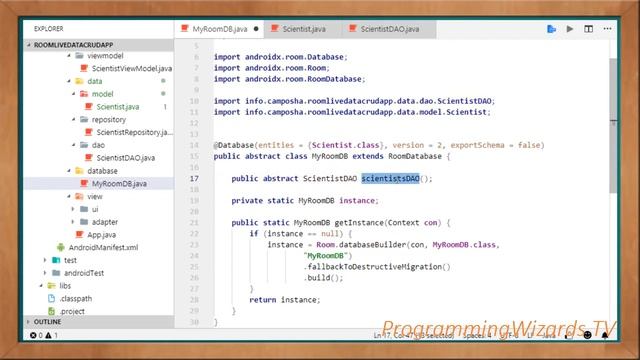Screen dimensions: 640x360
Task: Collapse the dao folder arrow
Action: [x=74, y=145]
